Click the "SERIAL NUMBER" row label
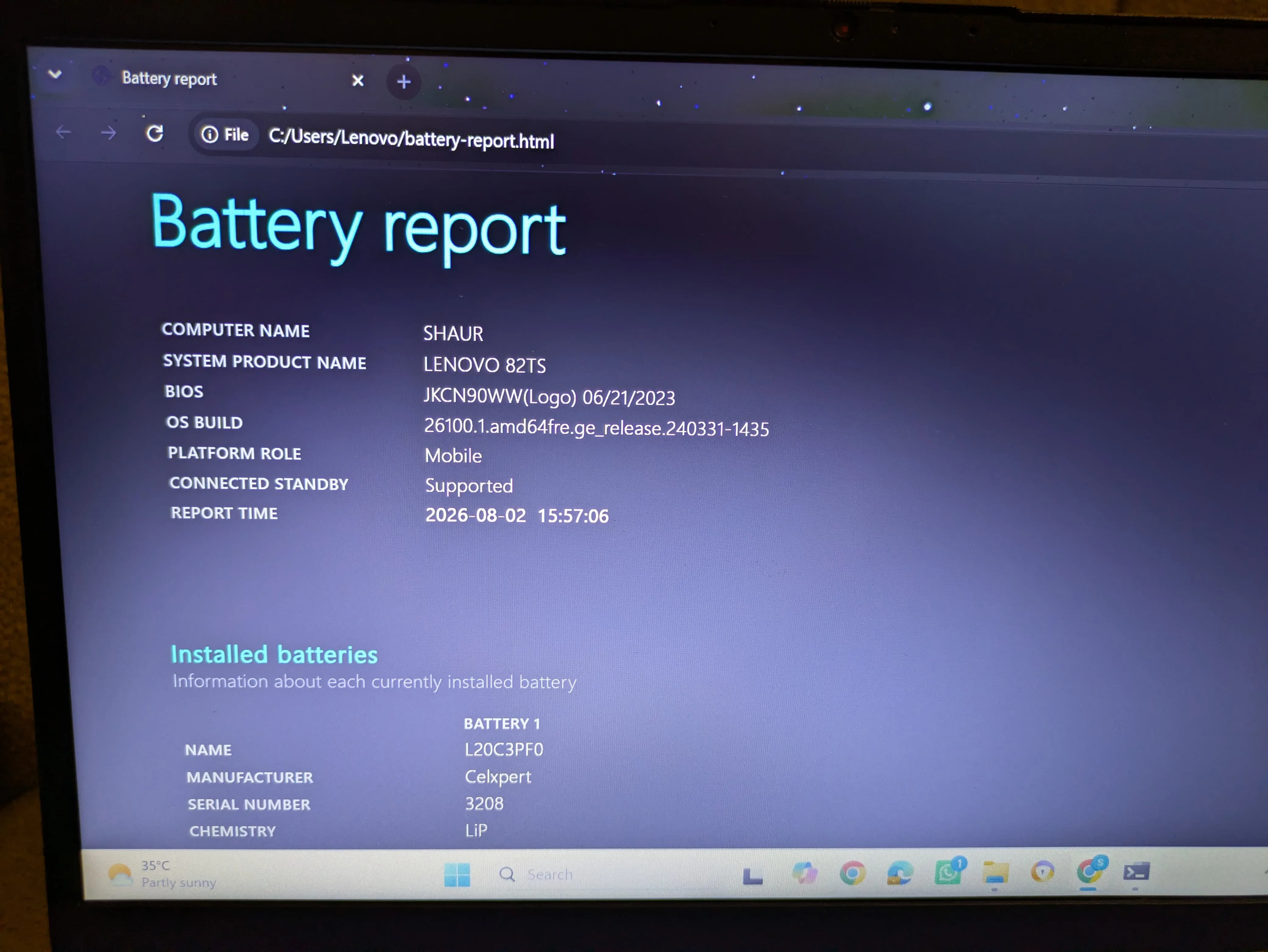This screenshot has width=1268, height=952. [249, 804]
